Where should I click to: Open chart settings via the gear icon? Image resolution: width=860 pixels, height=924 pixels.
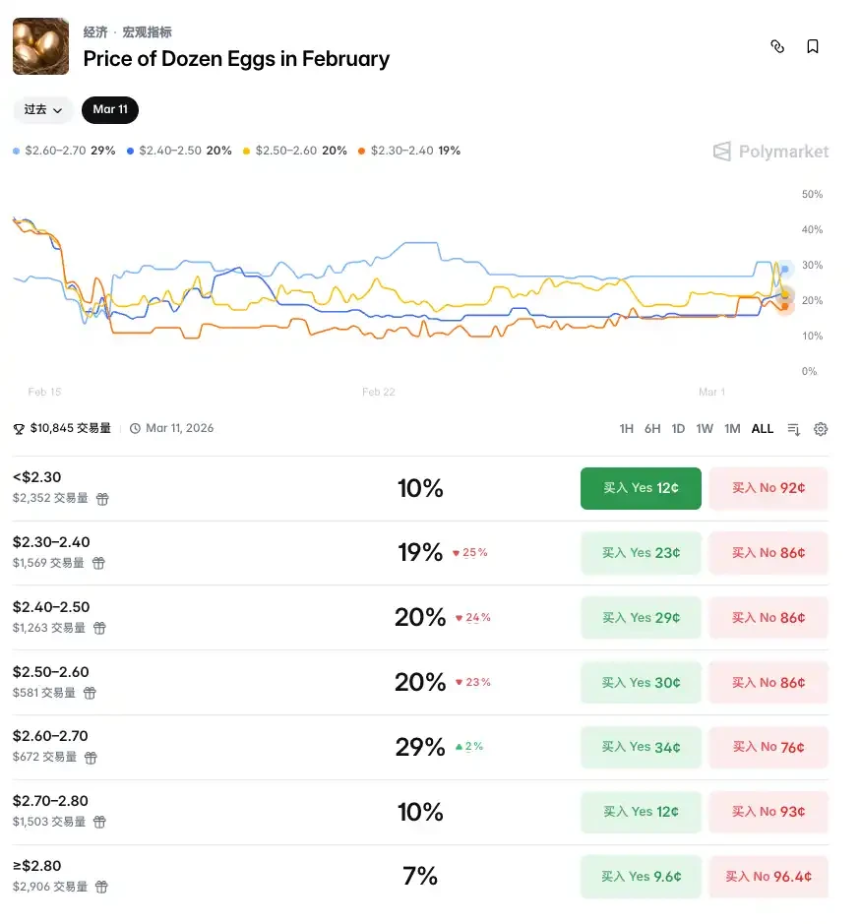tap(822, 428)
